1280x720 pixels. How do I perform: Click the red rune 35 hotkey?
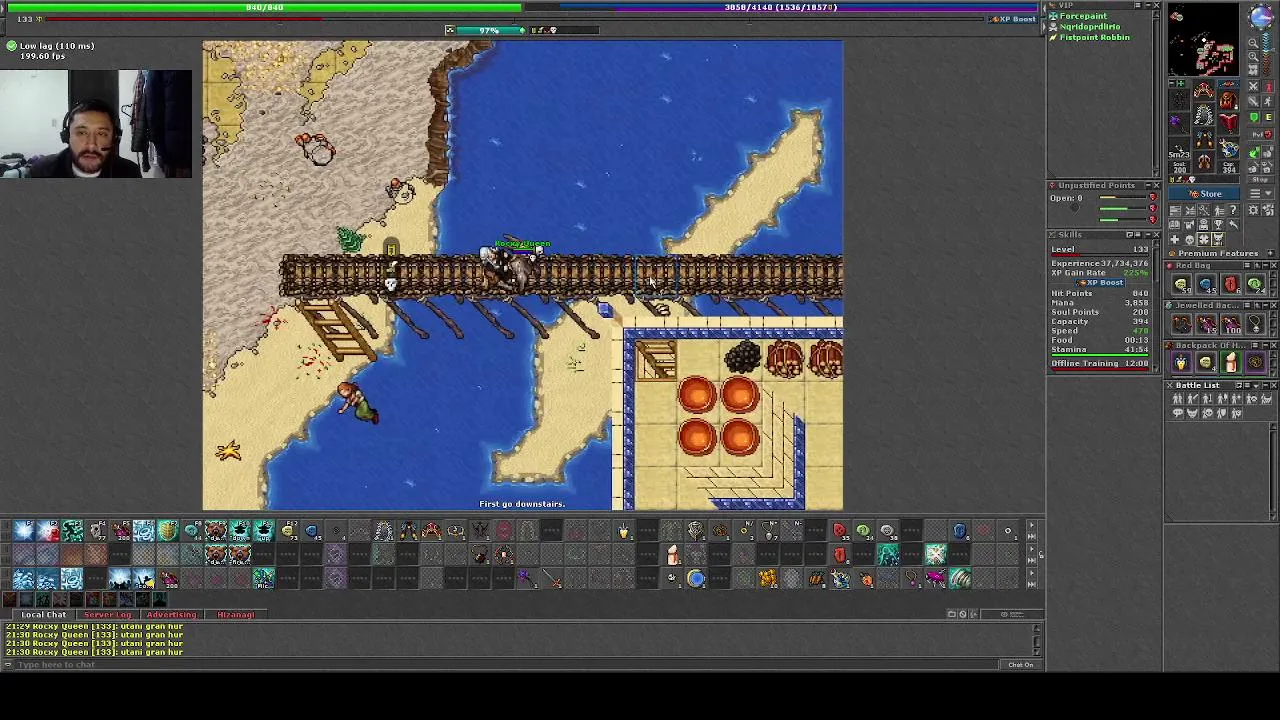841,531
